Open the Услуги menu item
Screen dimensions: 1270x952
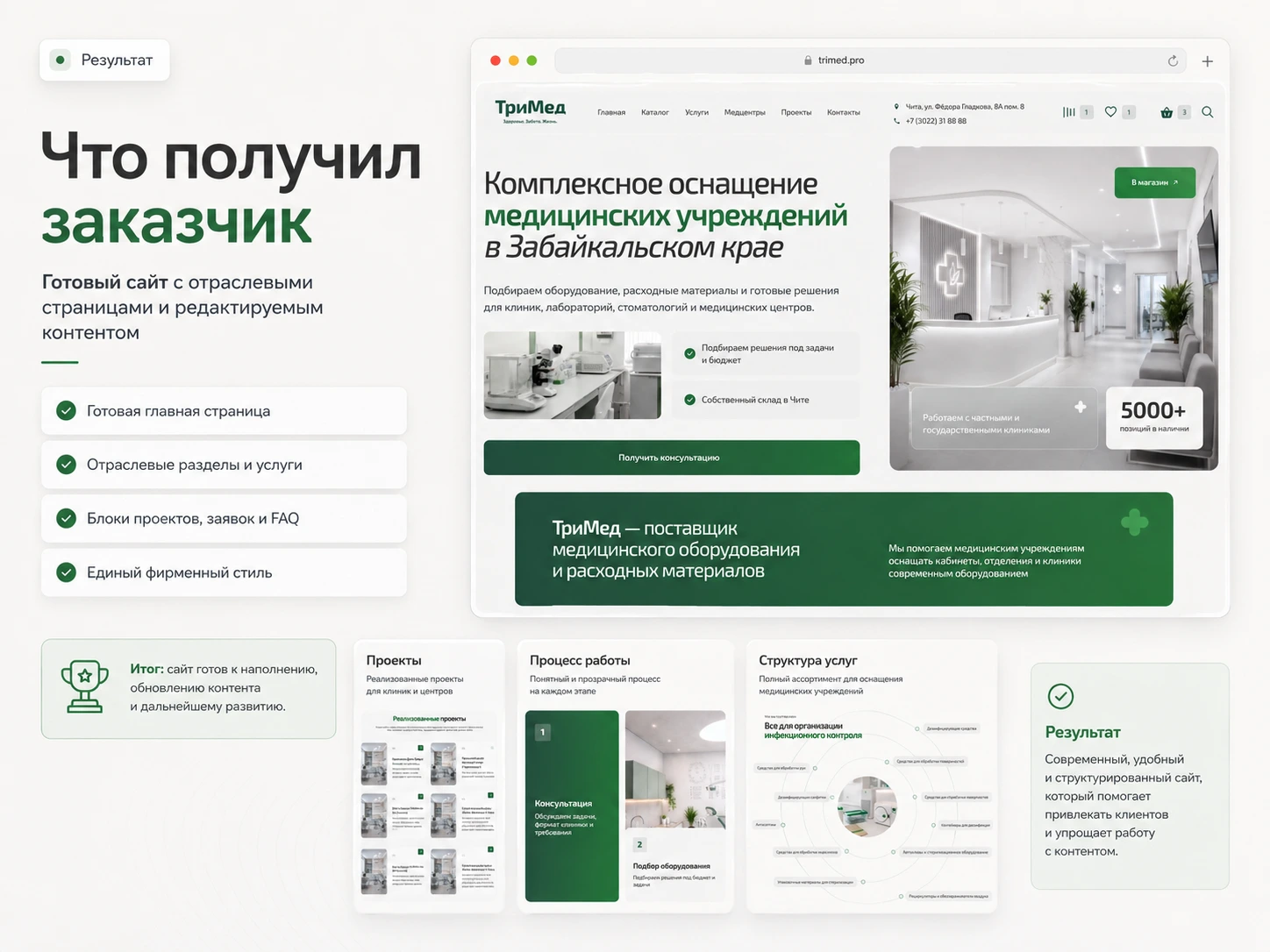point(696,112)
